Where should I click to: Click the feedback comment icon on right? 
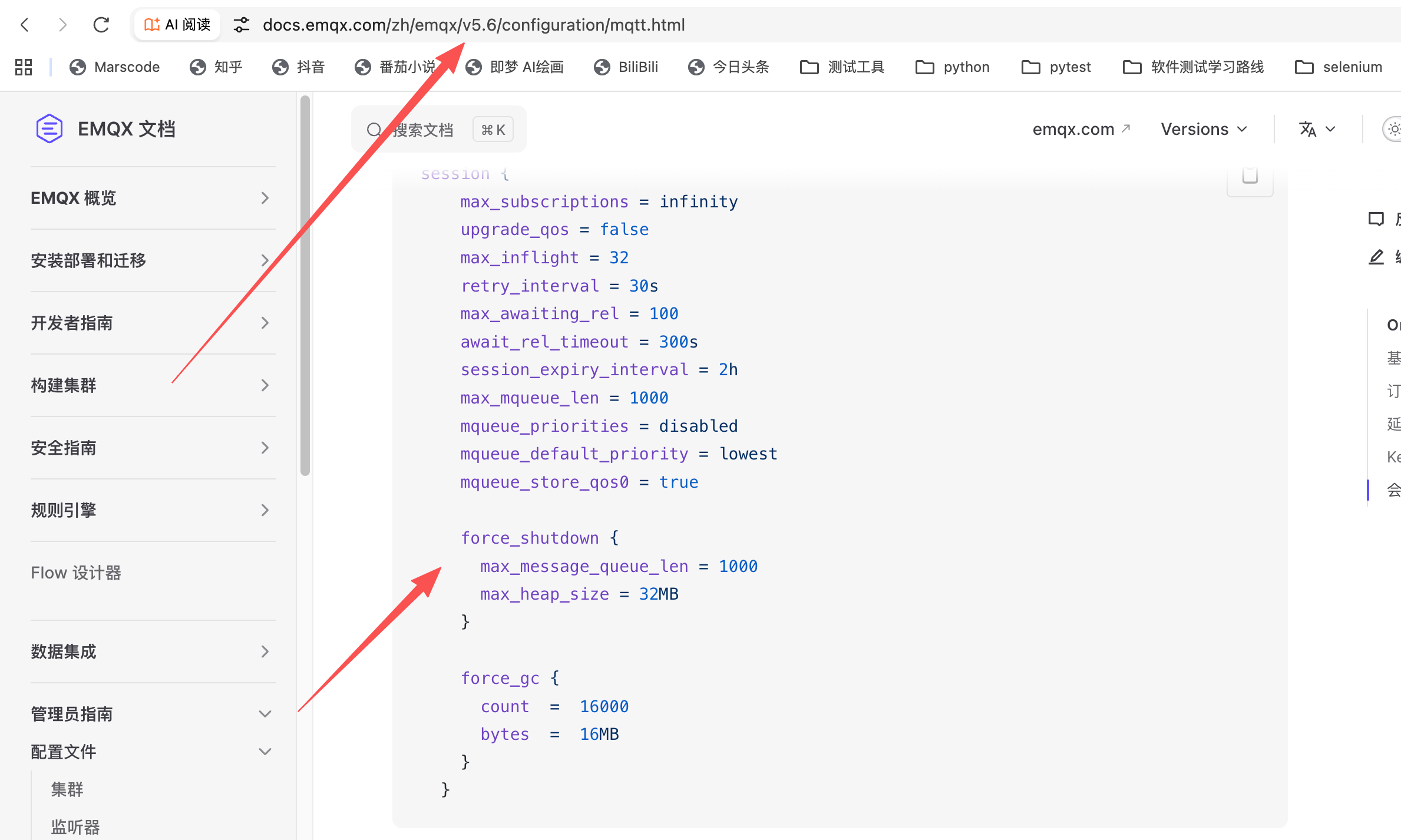[x=1376, y=219]
